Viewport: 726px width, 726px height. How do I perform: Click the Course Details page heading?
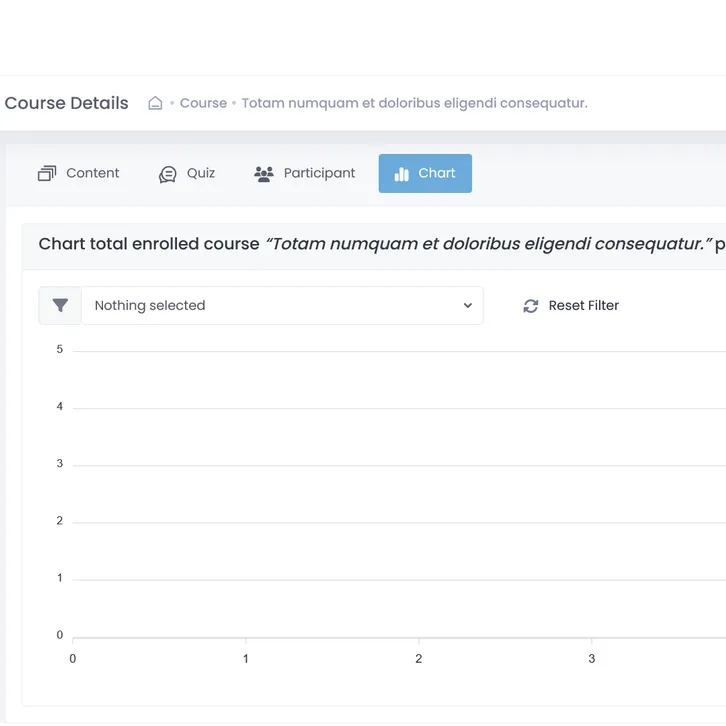coord(67,103)
